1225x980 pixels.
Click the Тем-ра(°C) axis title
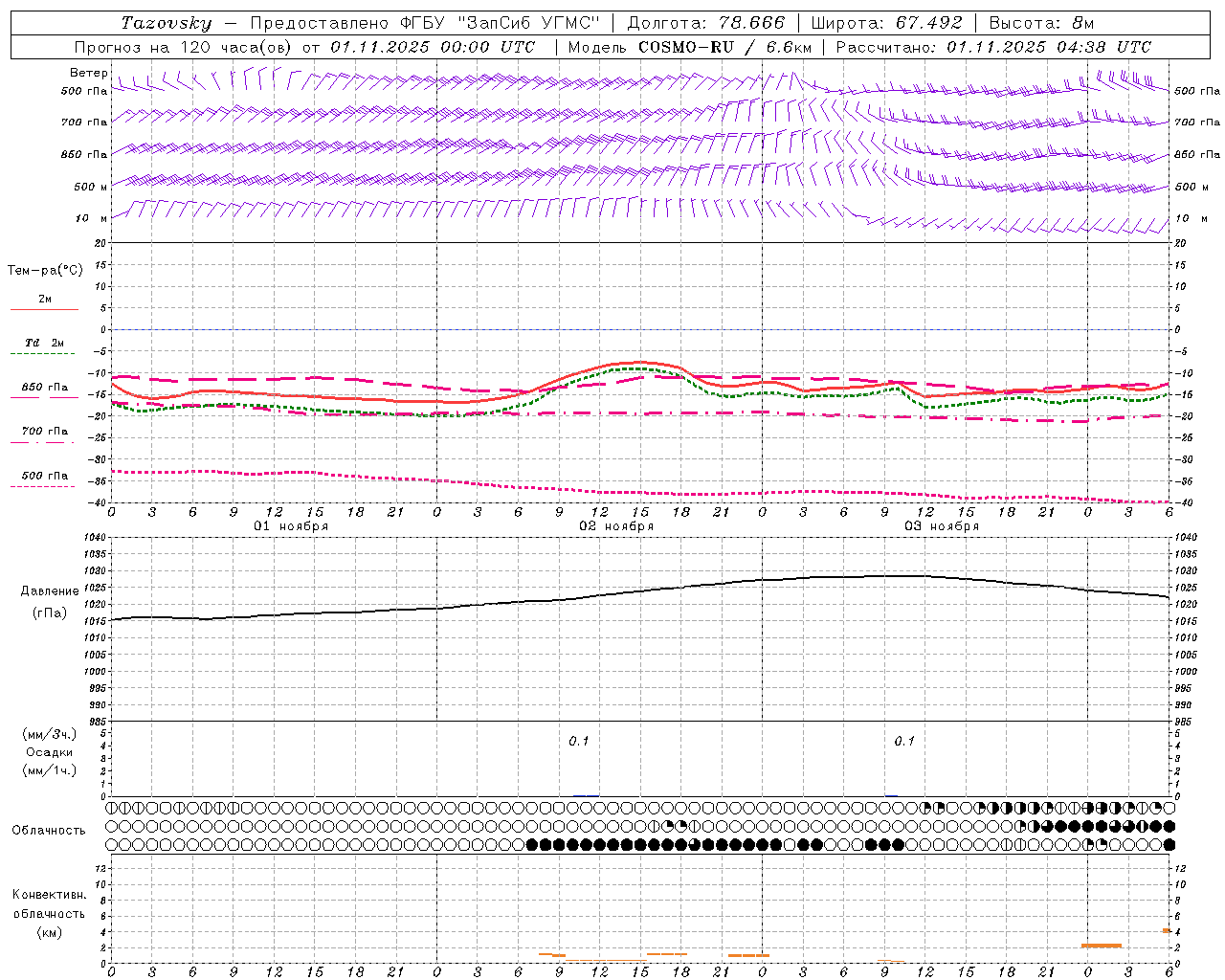pyautogui.click(x=45, y=270)
